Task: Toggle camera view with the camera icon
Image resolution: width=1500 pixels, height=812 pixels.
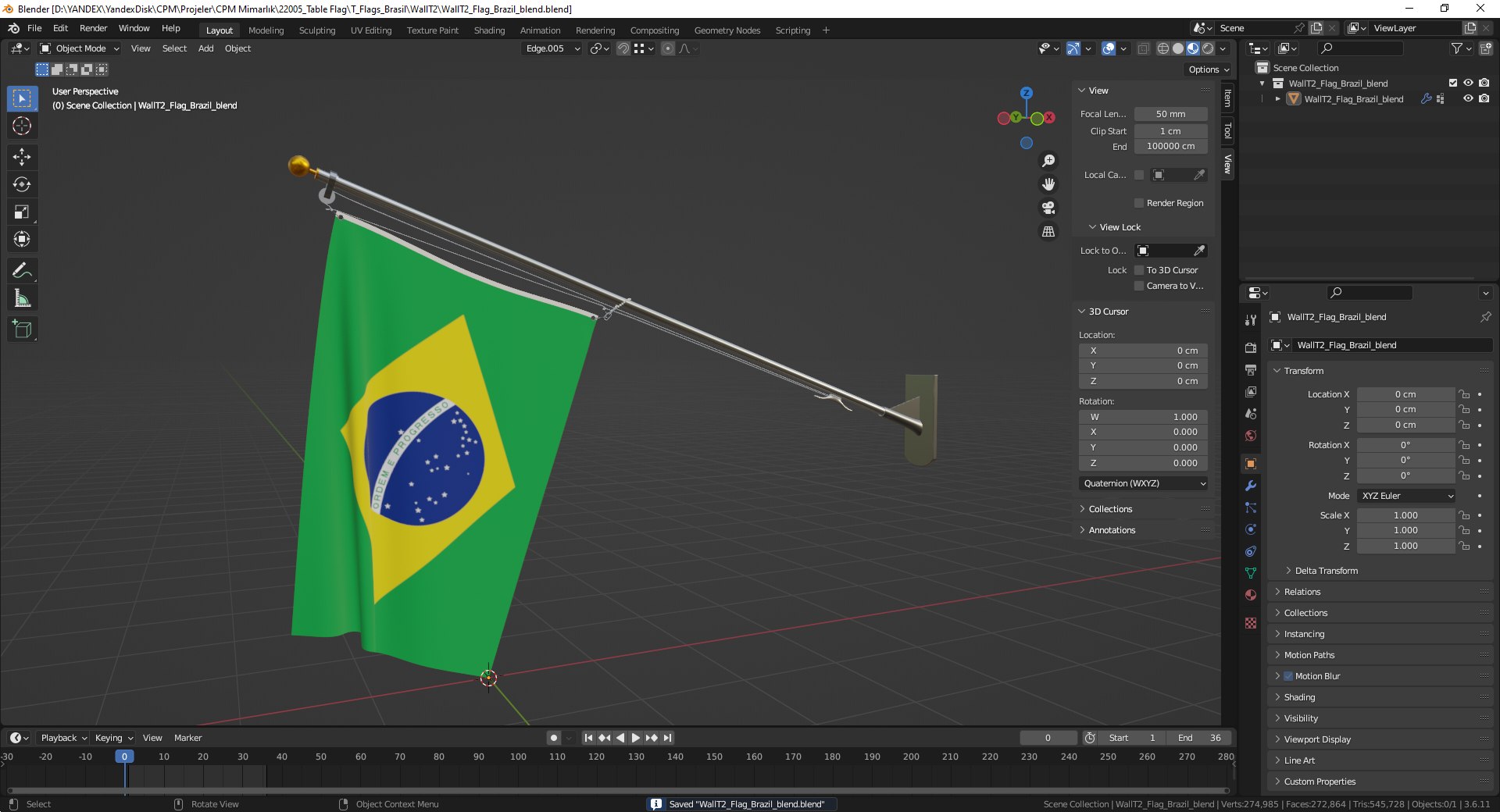Action: click(1048, 208)
